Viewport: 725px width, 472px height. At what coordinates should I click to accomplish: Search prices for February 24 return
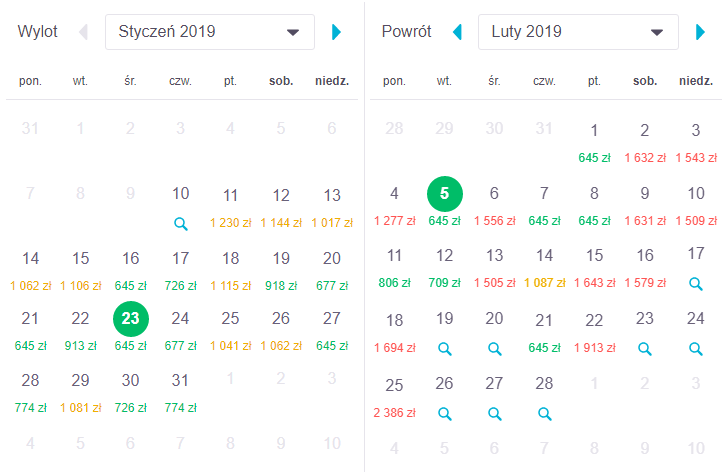coord(695,349)
